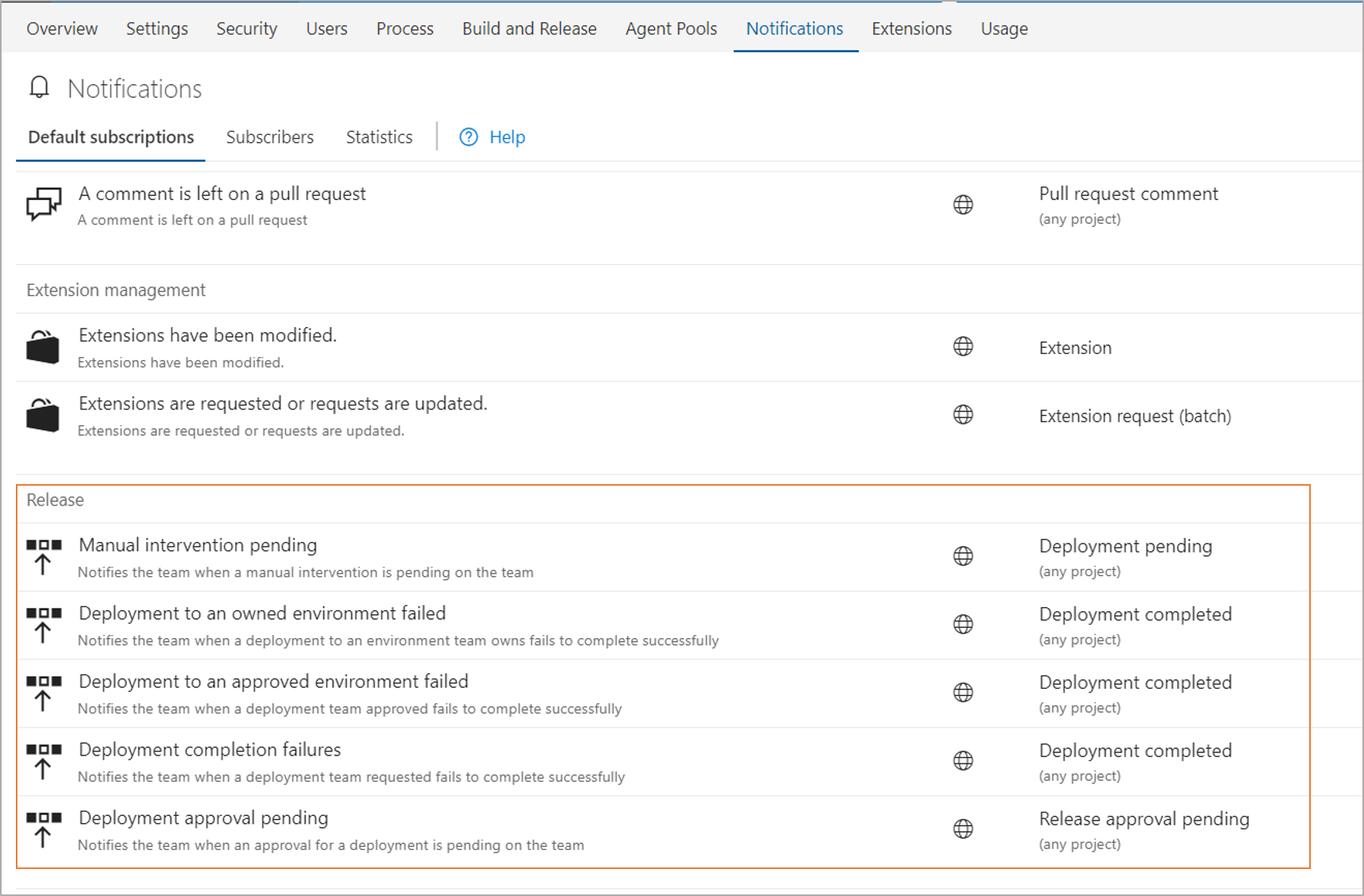
Task: Click globe icon for Extension request (batch) row
Action: 963,415
